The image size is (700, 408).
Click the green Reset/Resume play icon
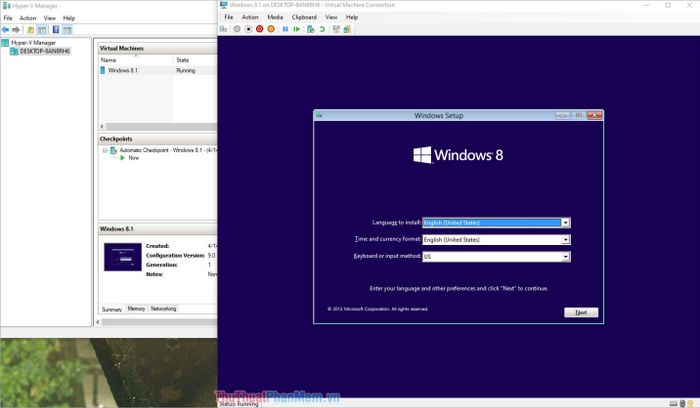[x=296, y=29]
